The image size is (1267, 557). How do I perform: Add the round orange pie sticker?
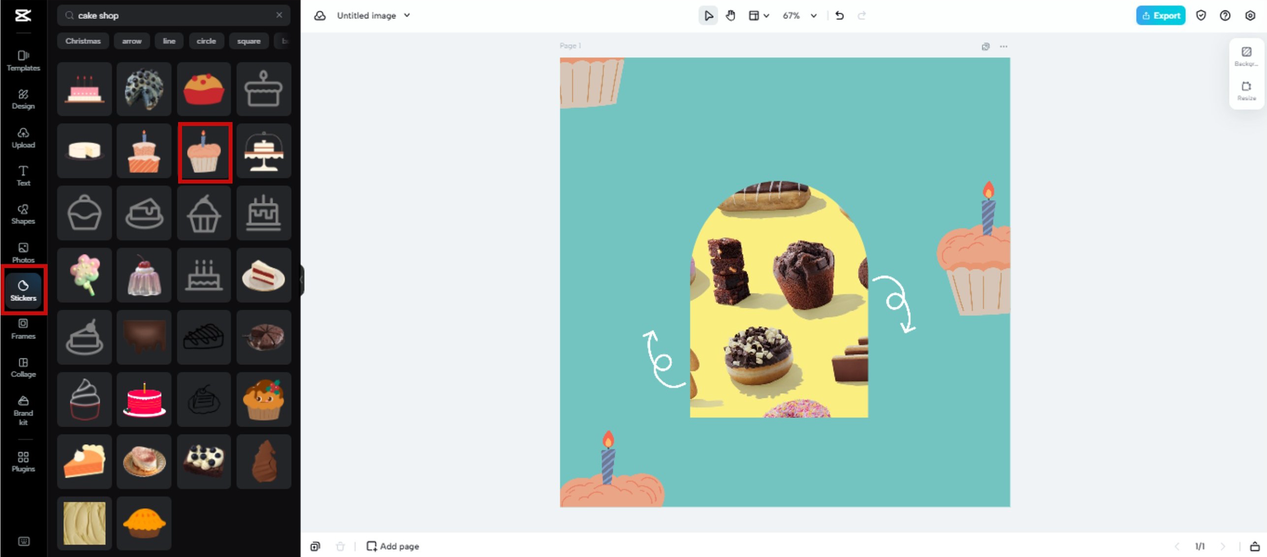pos(144,523)
